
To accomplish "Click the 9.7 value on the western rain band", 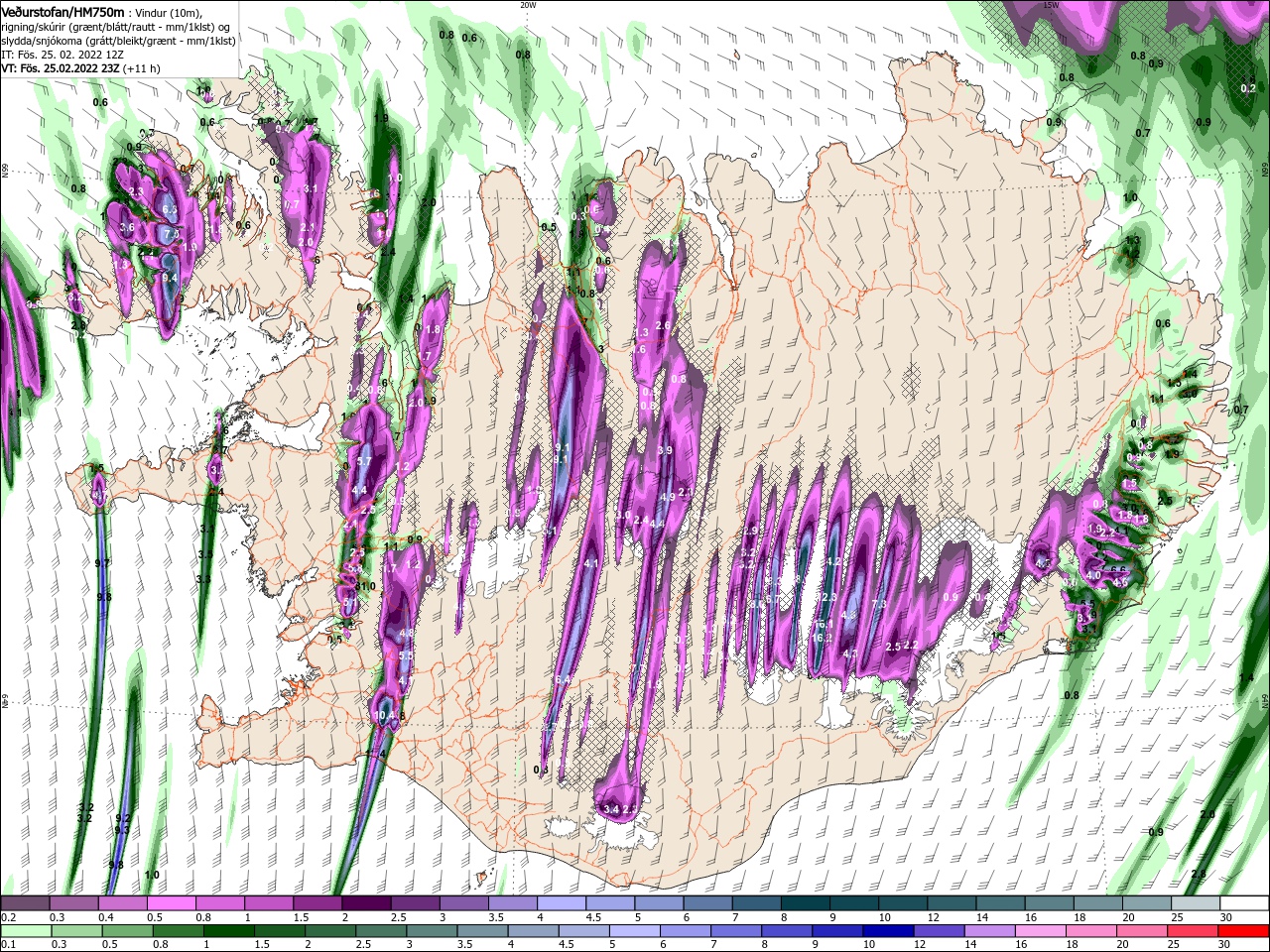I will (x=102, y=563).
